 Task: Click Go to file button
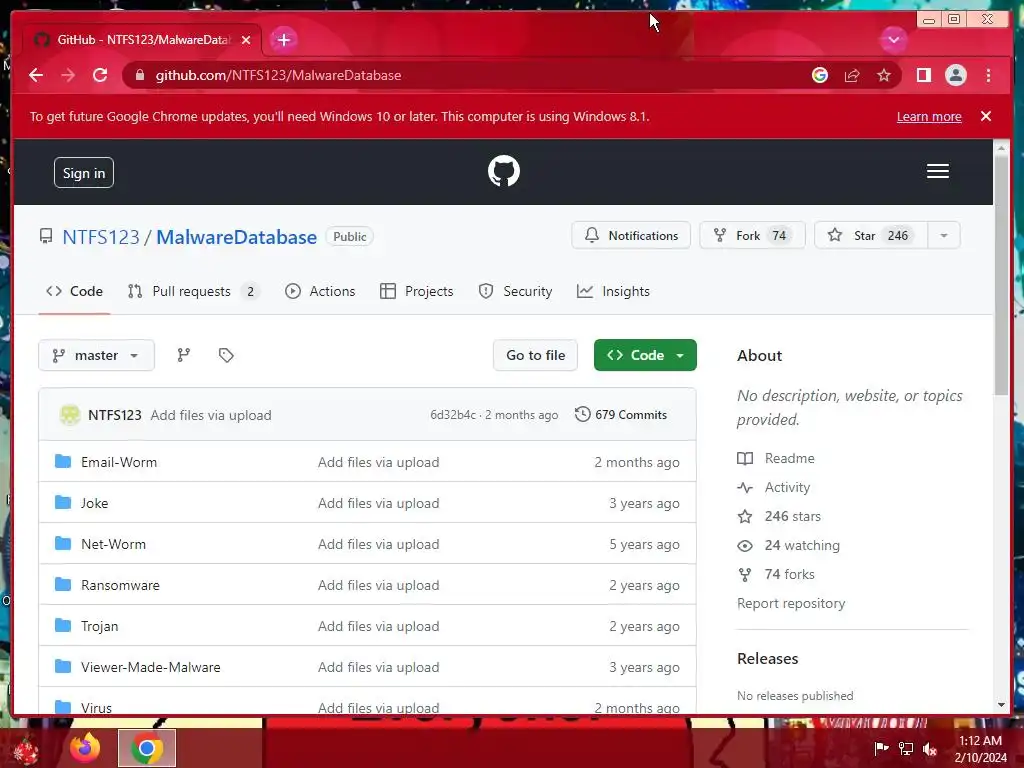click(536, 355)
